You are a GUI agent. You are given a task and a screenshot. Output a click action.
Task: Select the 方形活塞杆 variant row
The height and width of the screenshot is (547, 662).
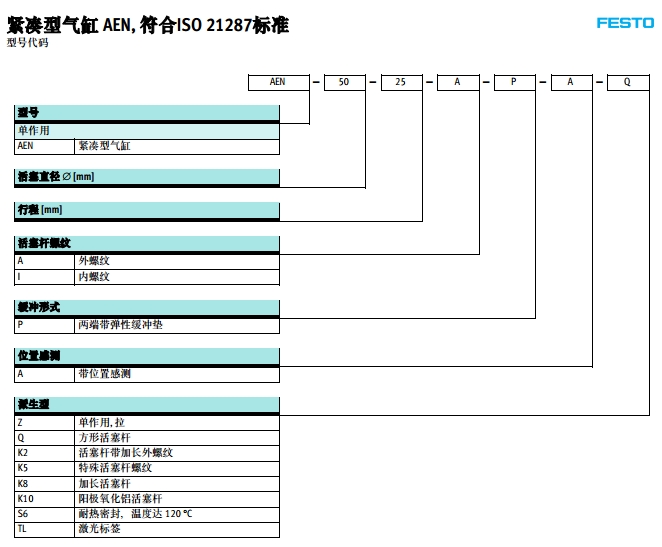pos(147,438)
